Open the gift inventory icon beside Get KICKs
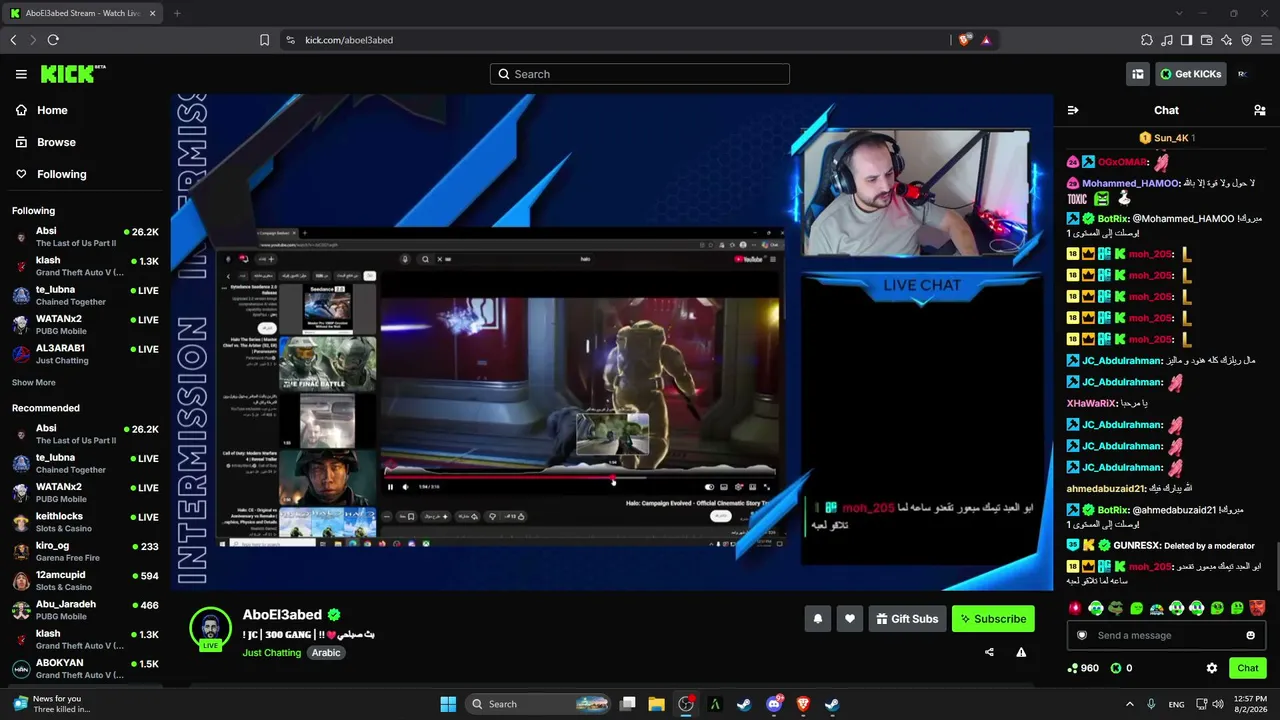This screenshot has height=720, width=1280. [1138, 74]
